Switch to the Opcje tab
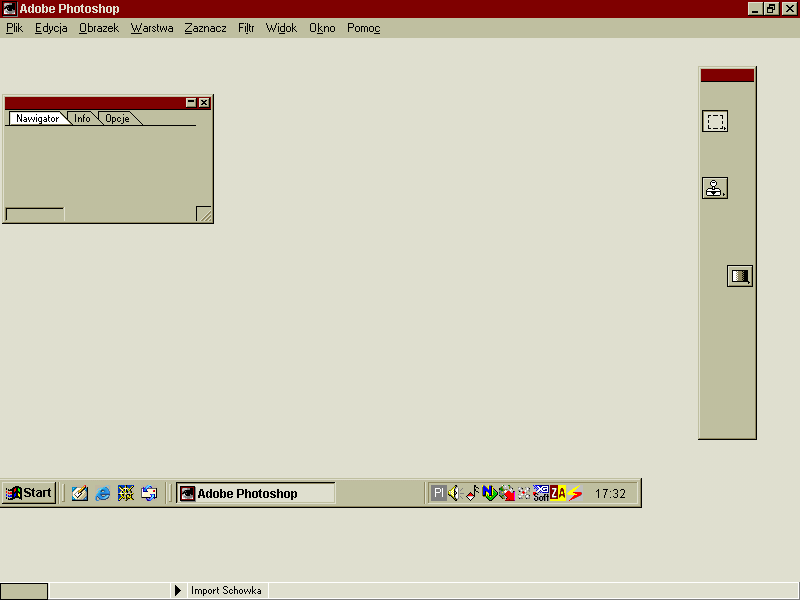 click(x=117, y=118)
